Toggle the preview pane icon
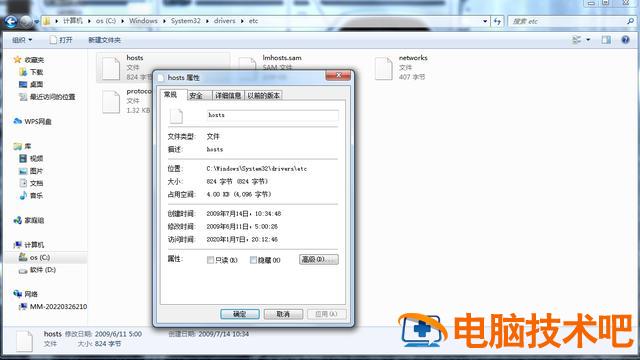Screen dimensions: 640x360 click(x=606, y=40)
